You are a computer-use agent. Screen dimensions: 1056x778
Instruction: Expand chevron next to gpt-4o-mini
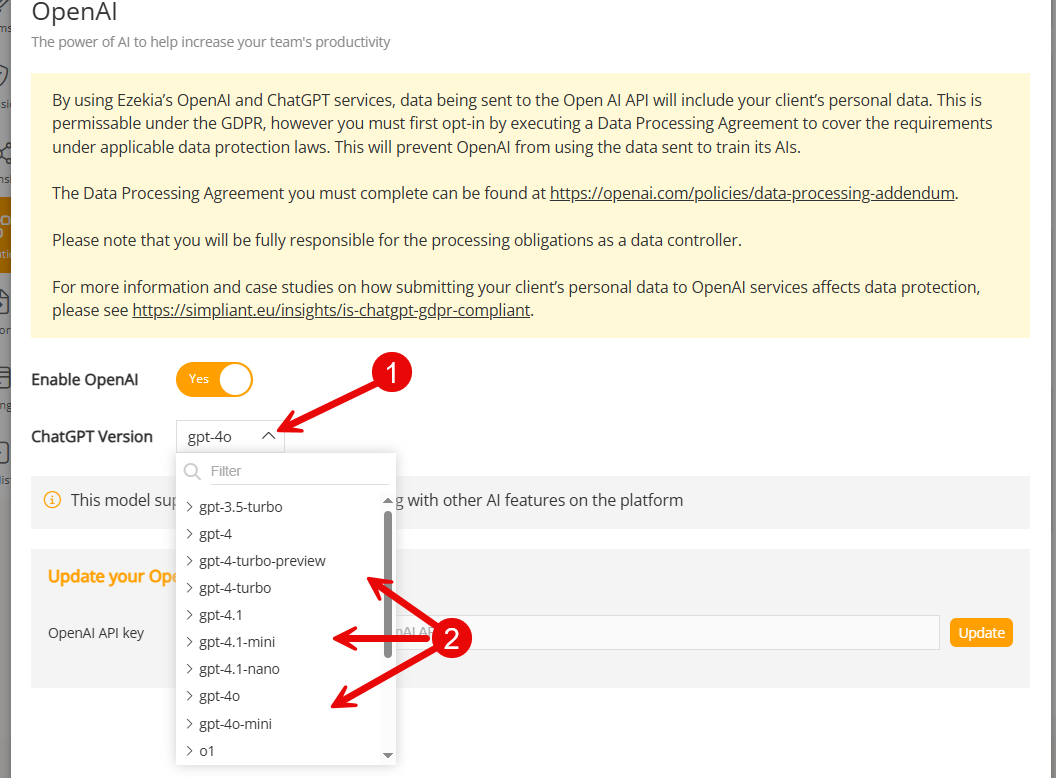coord(189,724)
